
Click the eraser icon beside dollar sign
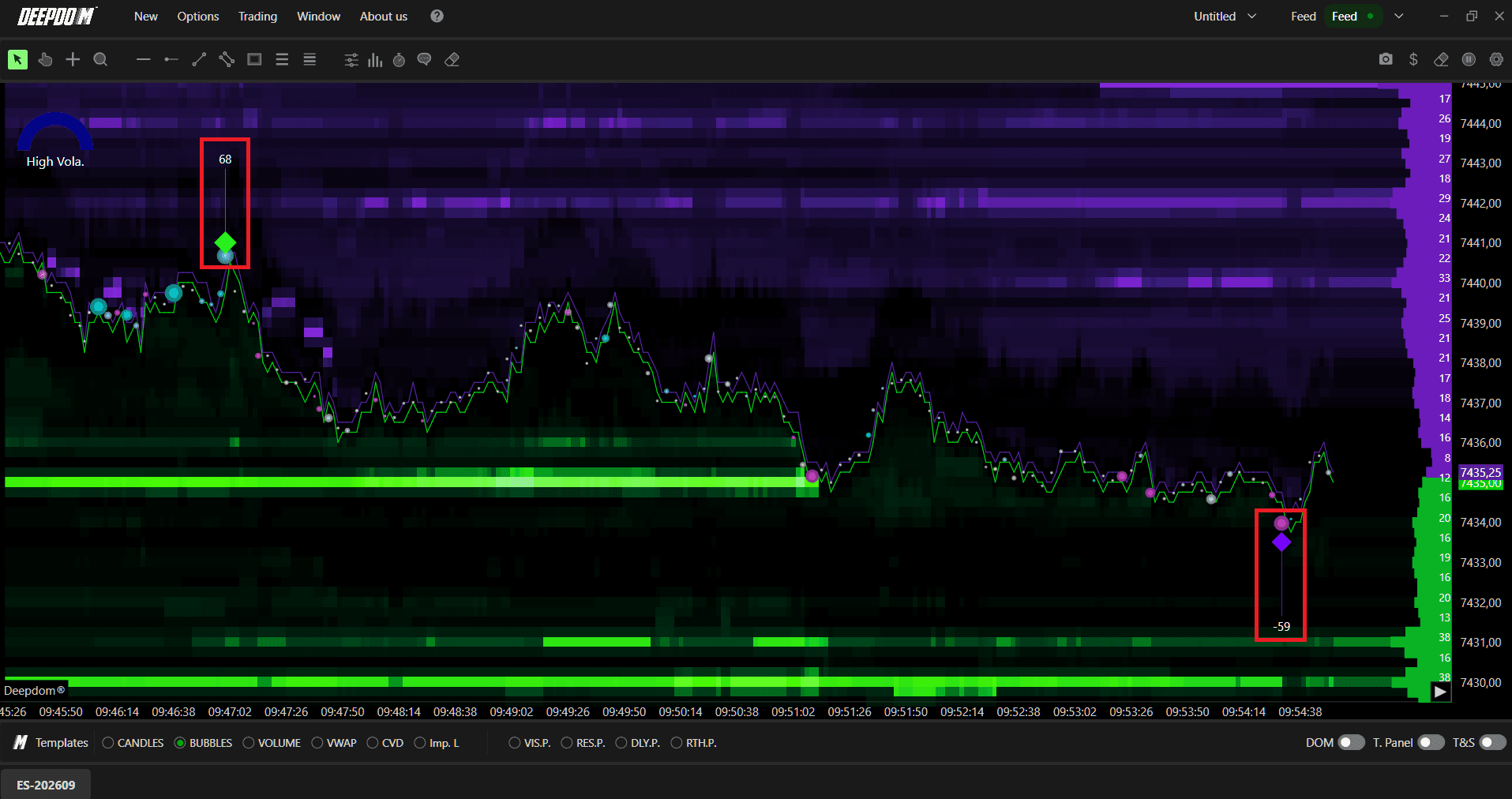coord(1441,59)
